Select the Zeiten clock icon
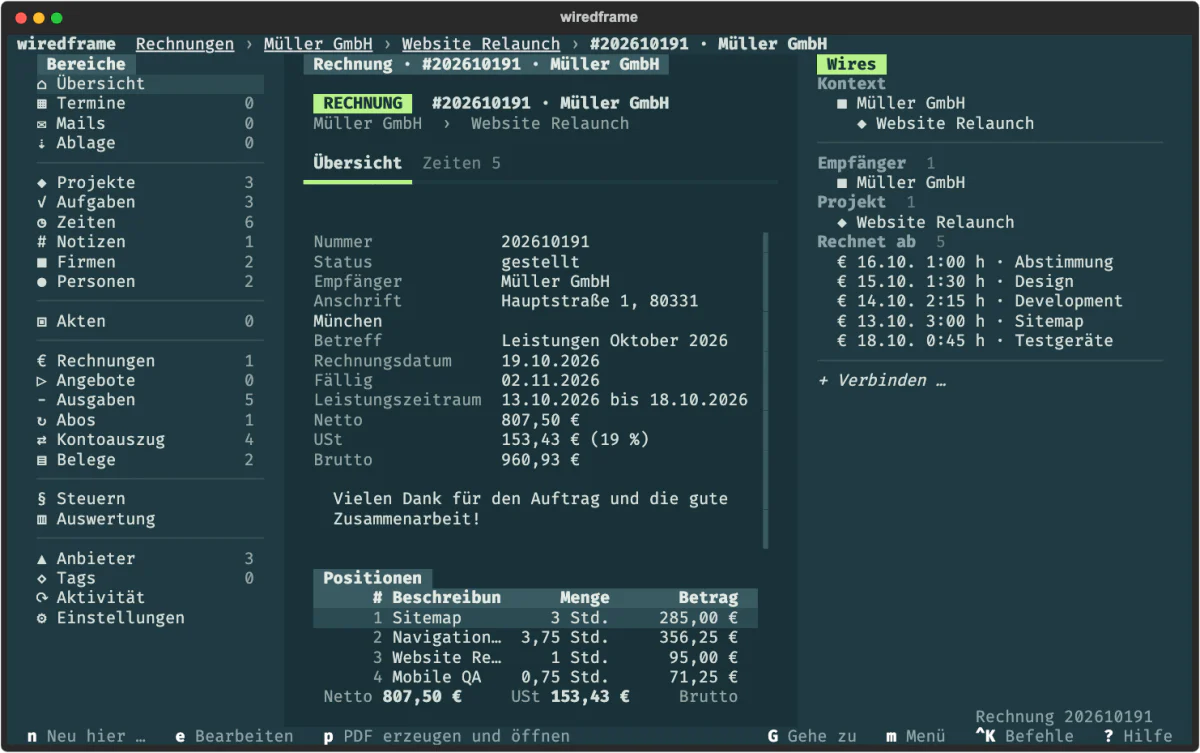Screen dimensions: 1200x753 click(x=42, y=223)
